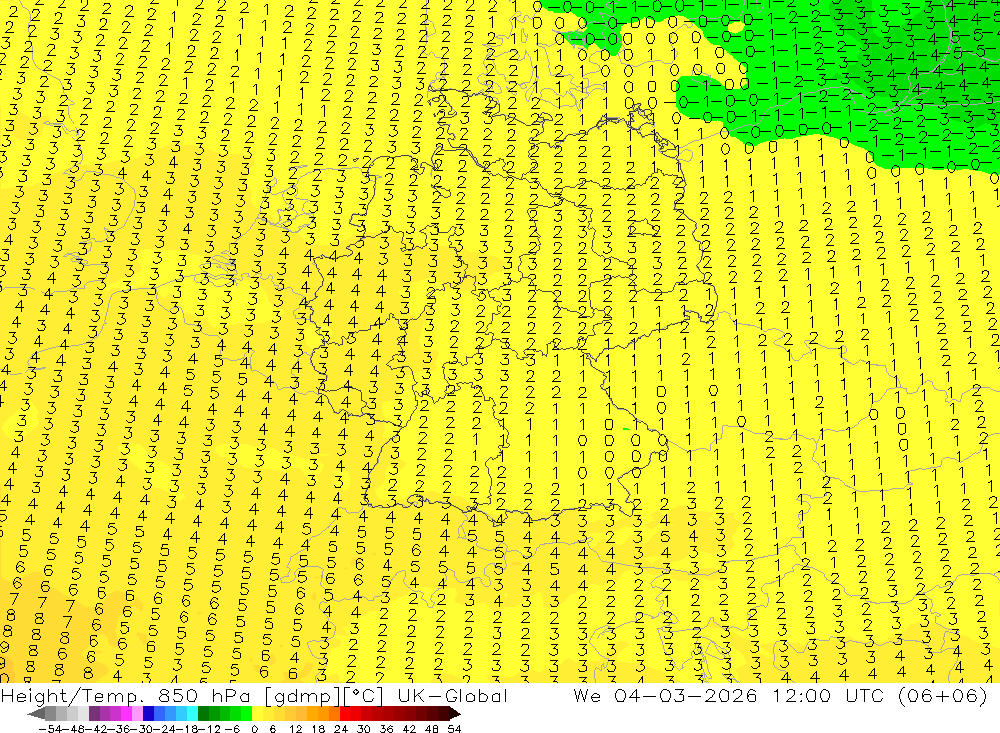This screenshot has width=1000, height=733.
Task: Click the '54' legend scale value
Action: [454, 729]
